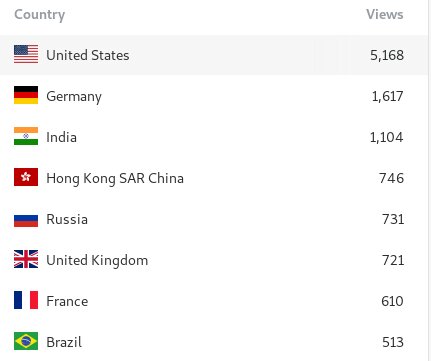Sort by the Views column header
431x361 pixels.
[385, 14]
